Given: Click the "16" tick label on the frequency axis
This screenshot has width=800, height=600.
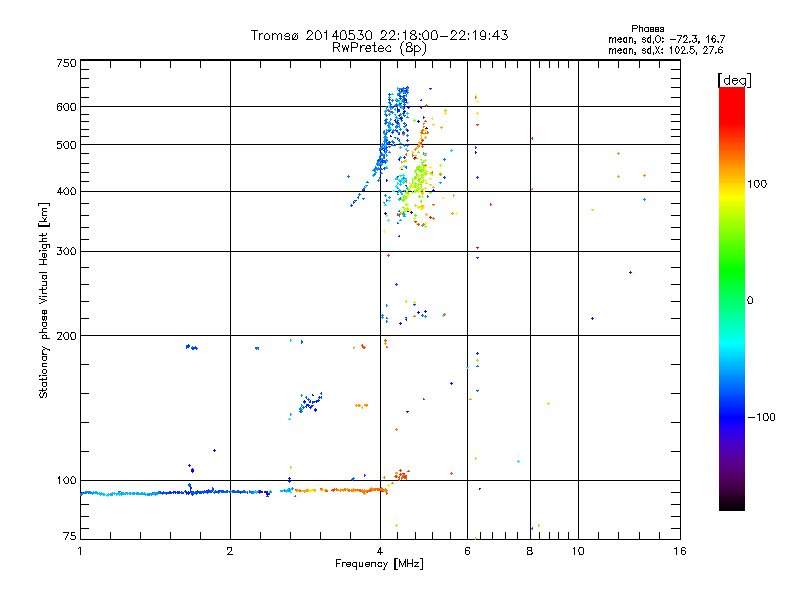Looking at the screenshot, I should click(680, 551).
